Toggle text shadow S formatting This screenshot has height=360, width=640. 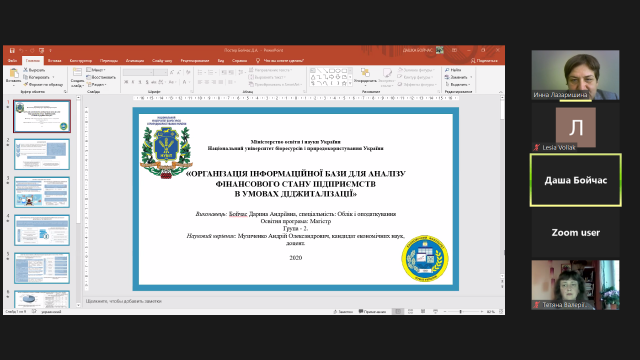(x=147, y=82)
